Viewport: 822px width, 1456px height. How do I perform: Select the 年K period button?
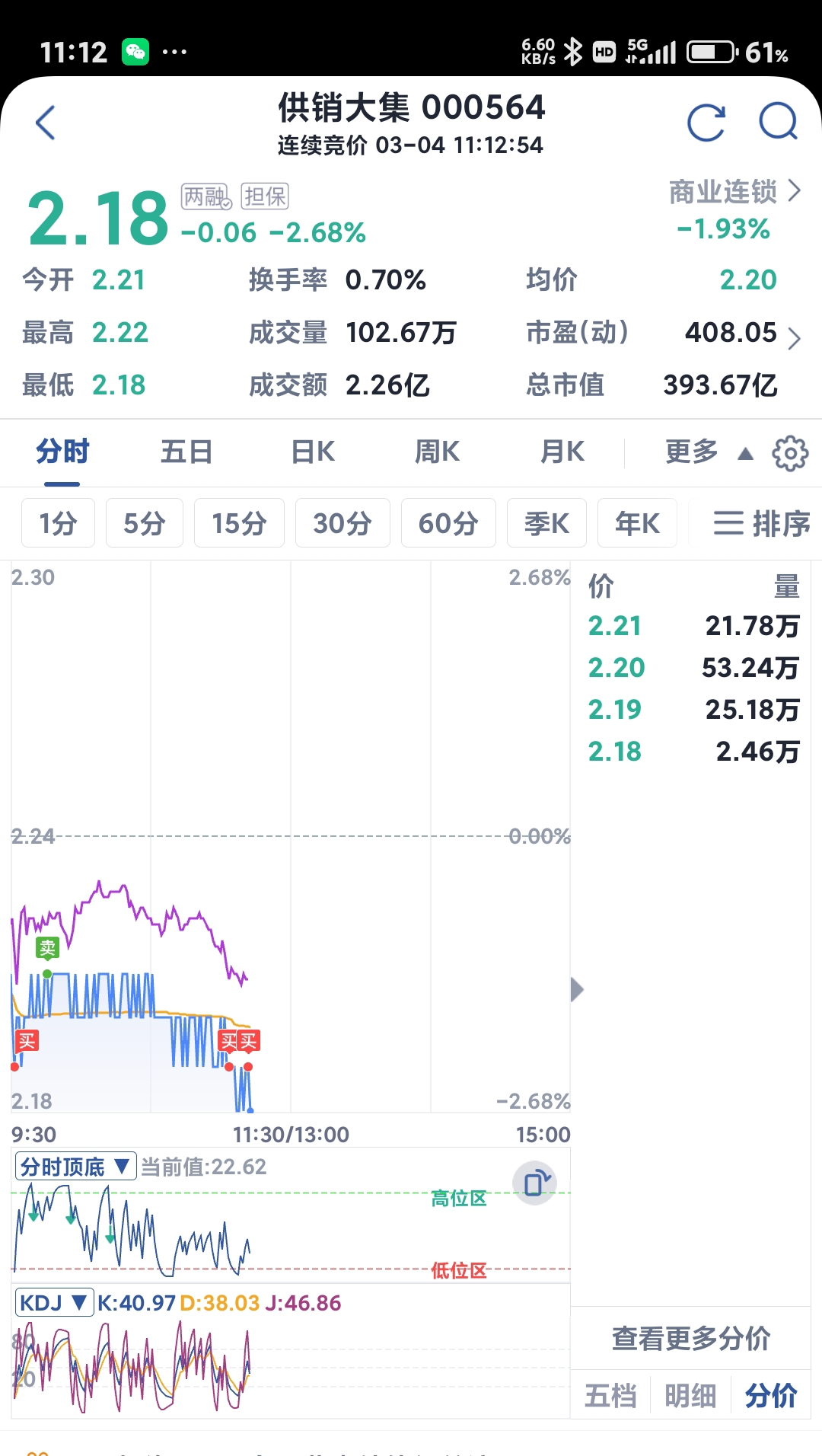click(637, 523)
